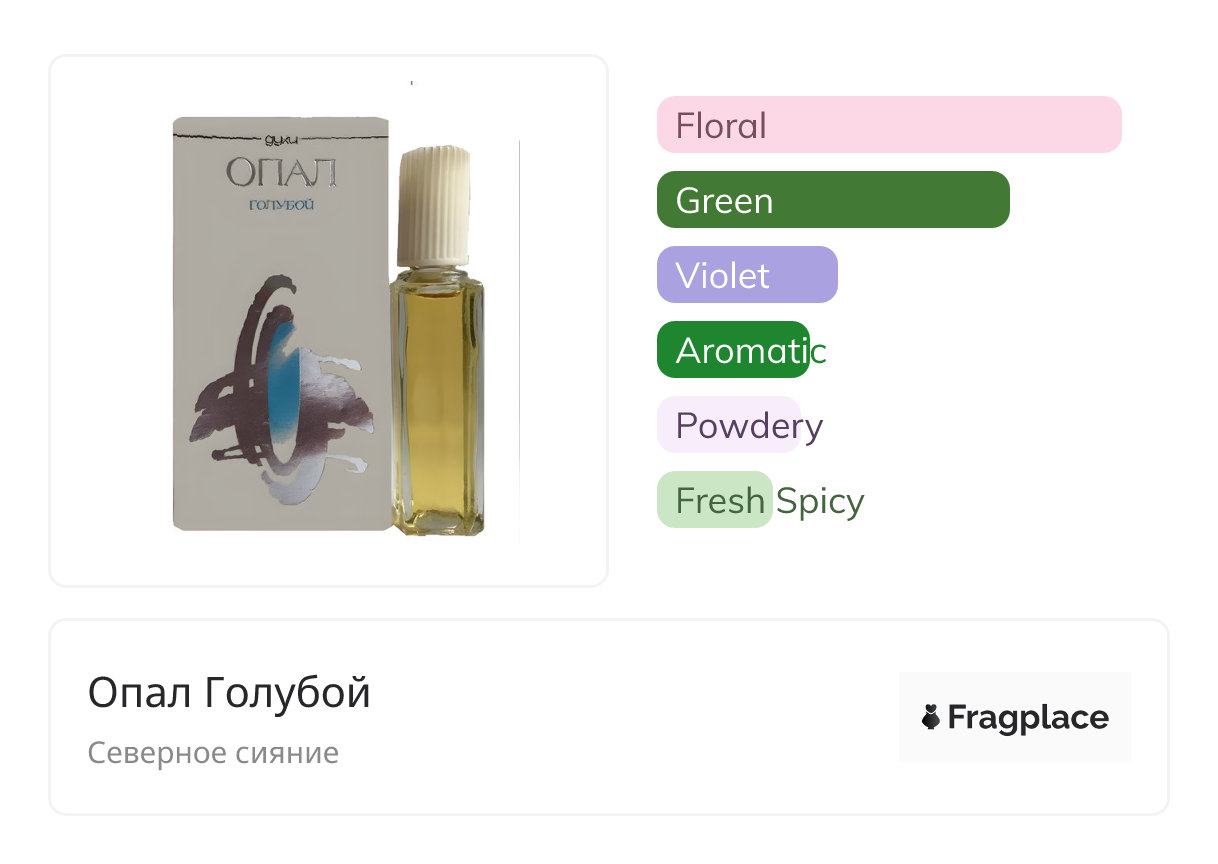Select the Green accord bar
This screenshot has width=1218, height=864.
[833, 200]
